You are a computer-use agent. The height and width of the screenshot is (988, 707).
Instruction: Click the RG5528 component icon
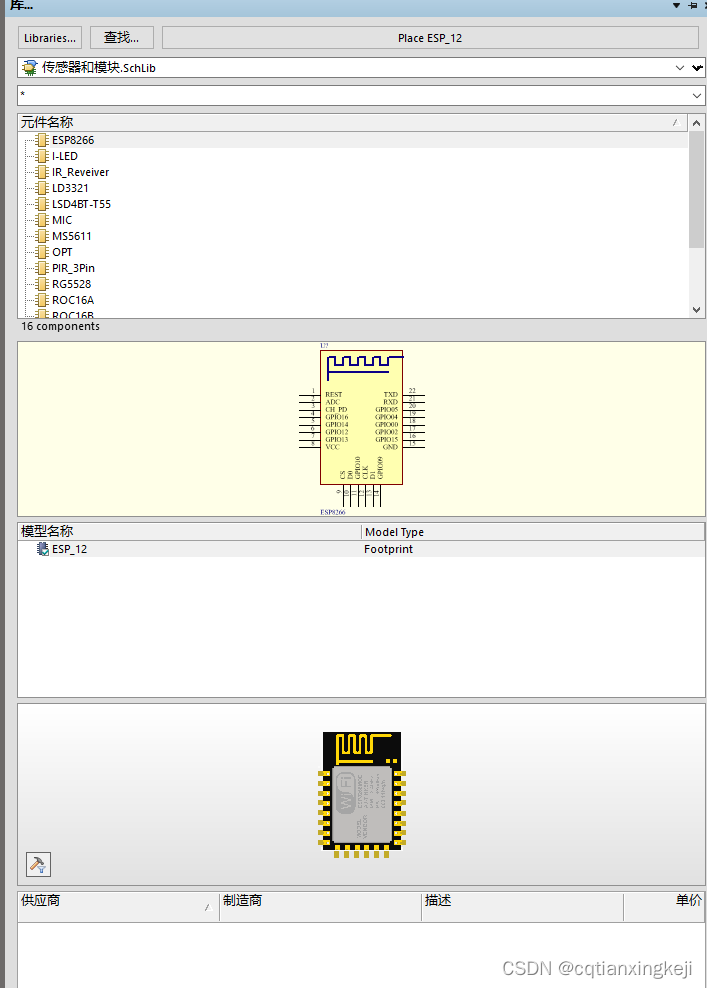pyautogui.click(x=42, y=284)
